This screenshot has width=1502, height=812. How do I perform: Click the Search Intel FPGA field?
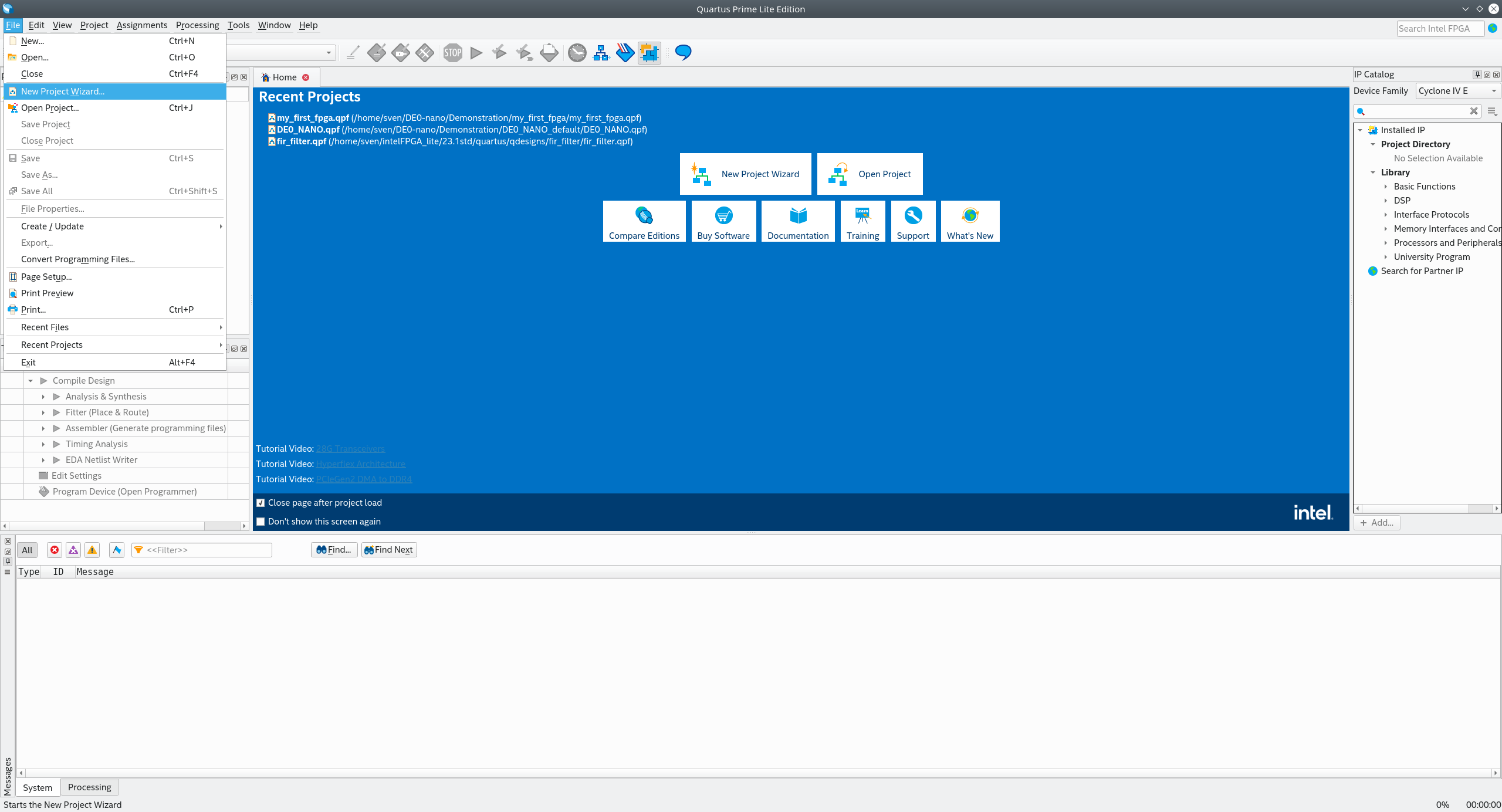[x=1440, y=29]
